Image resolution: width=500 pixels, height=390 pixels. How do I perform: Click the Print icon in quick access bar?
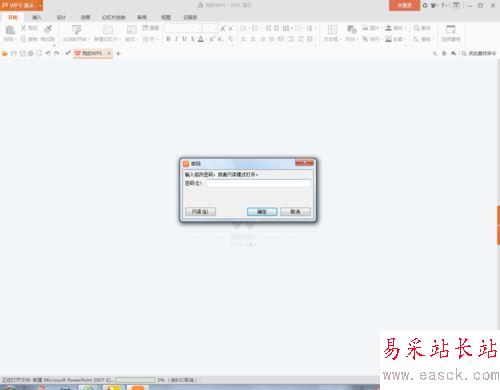pos(31,53)
